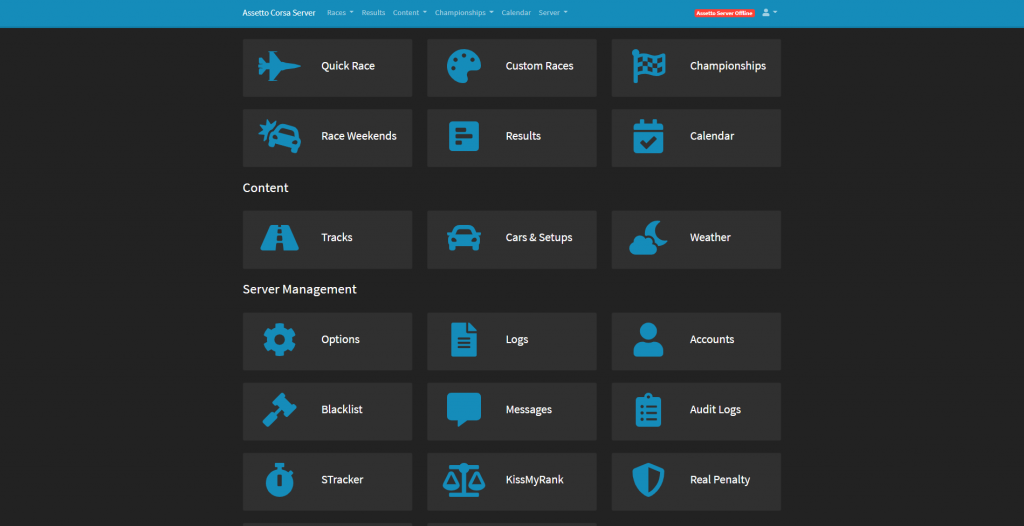1024x526 pixels.
Task: Click the document Logs icon
Action: tap(464, 340)
